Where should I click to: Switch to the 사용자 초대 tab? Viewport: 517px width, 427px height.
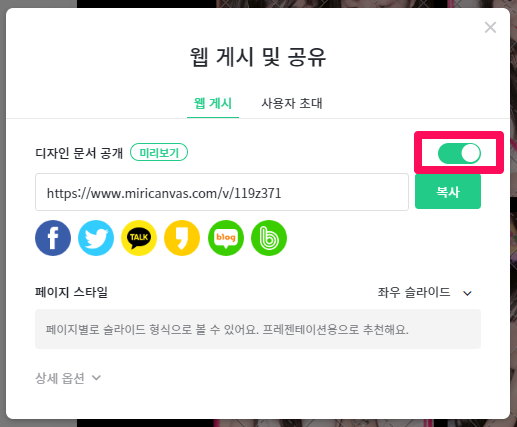pyautogui.click(x=292, y=103)
